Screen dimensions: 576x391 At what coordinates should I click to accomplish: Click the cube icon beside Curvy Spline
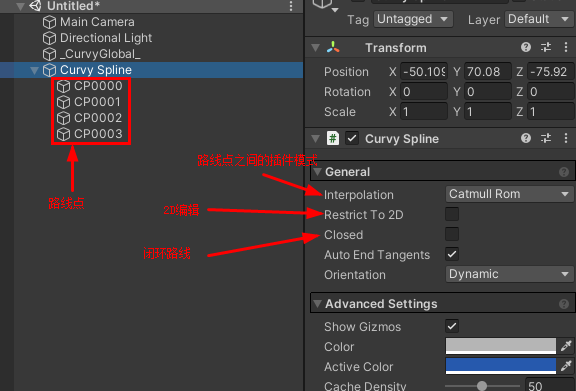(x=49, y=70)
